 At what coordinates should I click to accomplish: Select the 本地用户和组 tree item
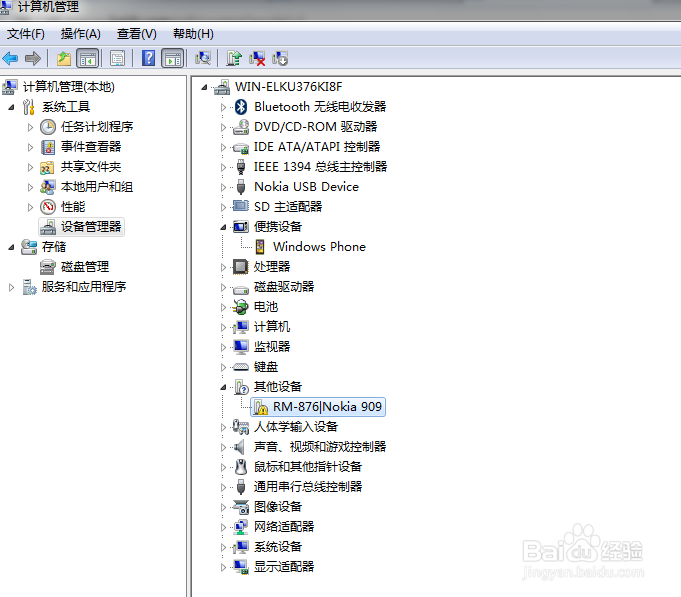(x=97, y=187)
